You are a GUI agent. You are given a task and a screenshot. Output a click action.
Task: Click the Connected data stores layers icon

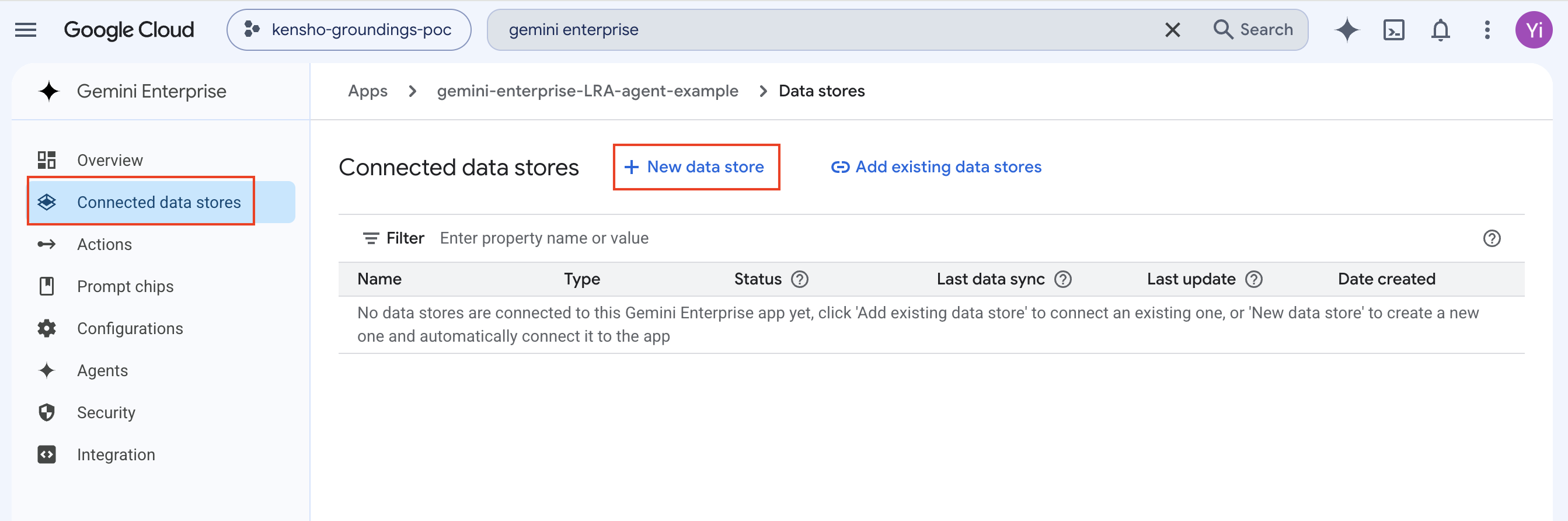[47, 202]
